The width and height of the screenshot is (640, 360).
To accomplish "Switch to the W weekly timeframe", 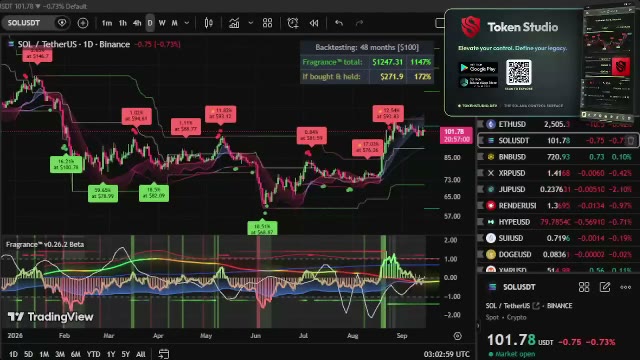I will tap(162, 23).
